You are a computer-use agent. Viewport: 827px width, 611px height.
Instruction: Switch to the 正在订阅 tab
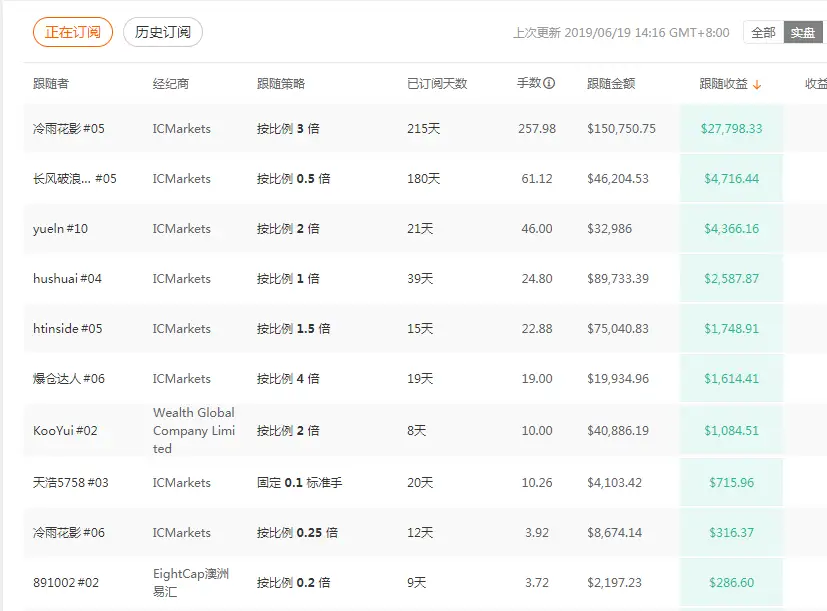pos(73,32)
